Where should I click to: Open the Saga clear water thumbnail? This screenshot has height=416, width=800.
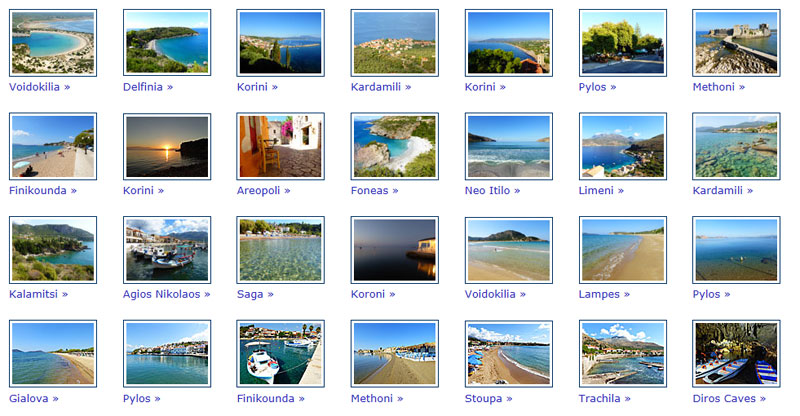tap(281, 250)
